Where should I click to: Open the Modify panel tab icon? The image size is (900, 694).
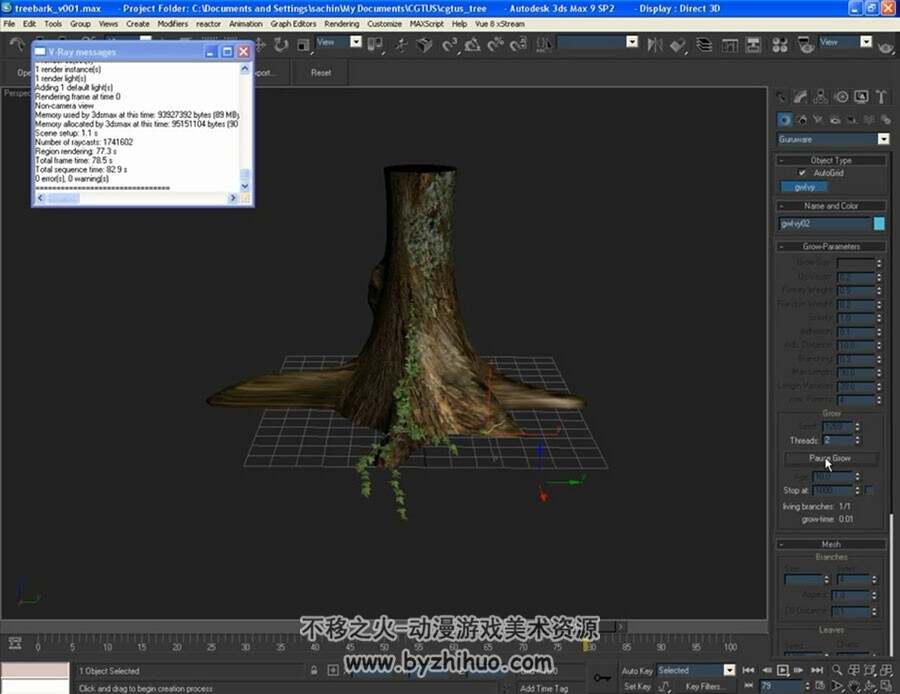800,97
